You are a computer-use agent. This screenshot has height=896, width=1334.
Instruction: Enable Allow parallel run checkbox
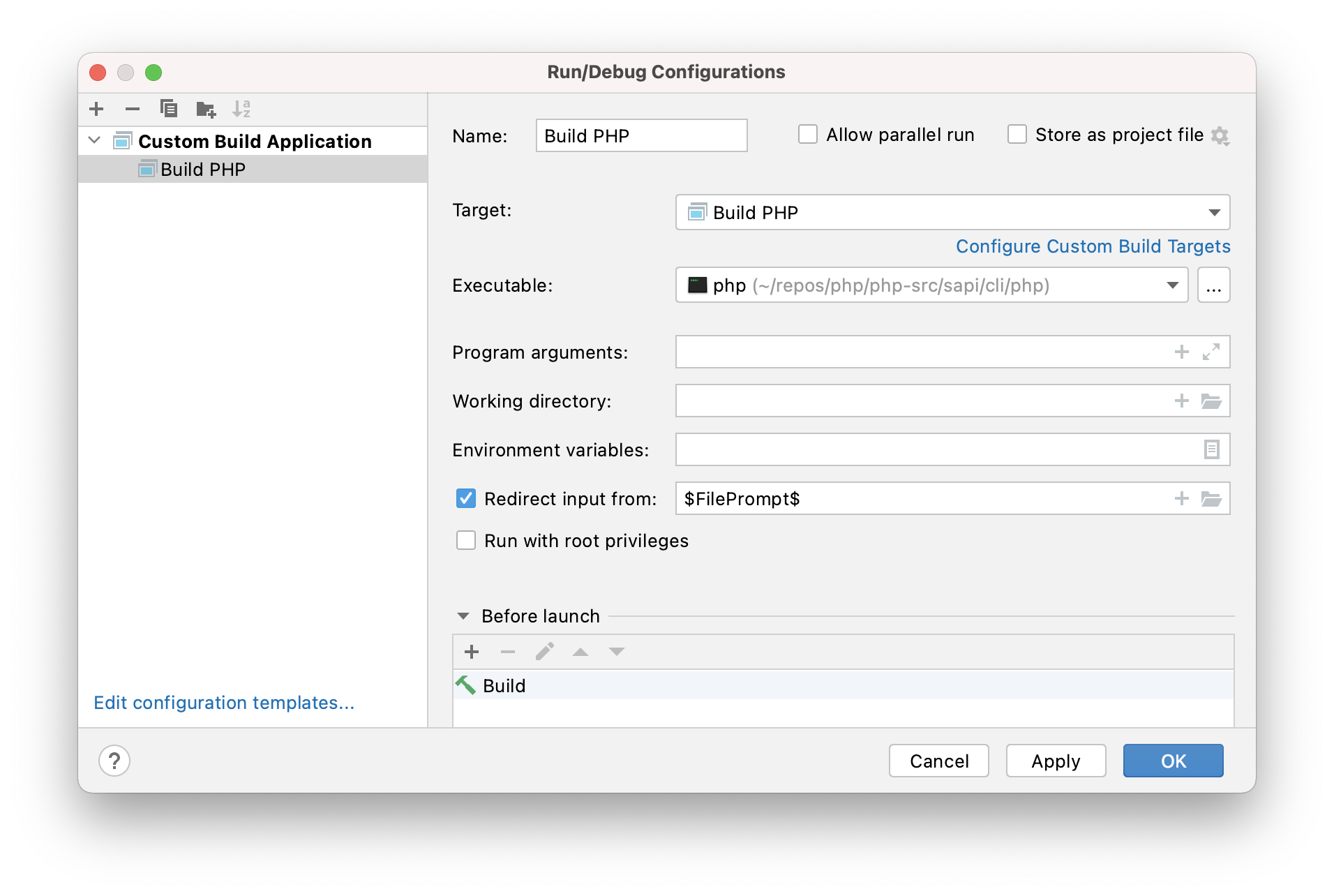808,135
